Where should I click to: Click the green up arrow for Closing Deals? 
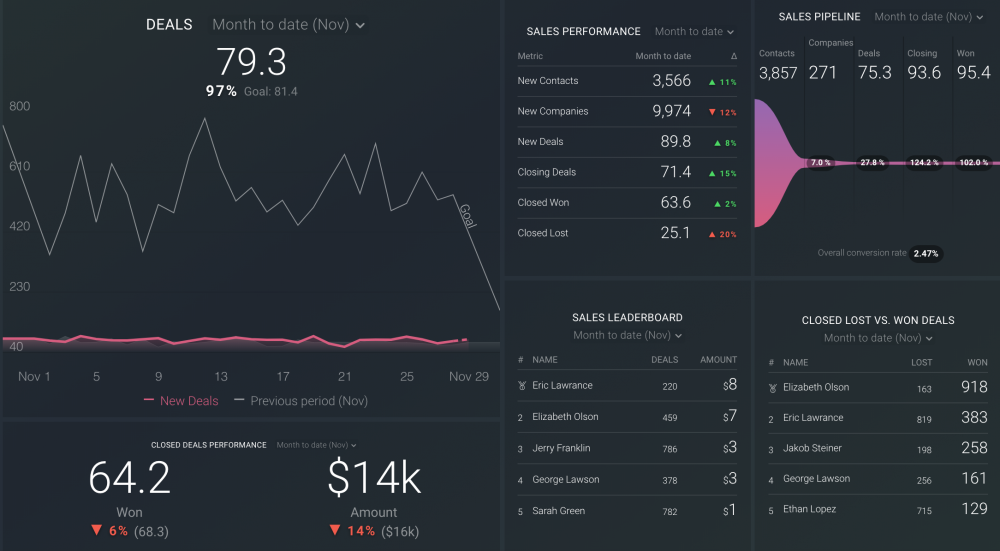pos(711,173)
